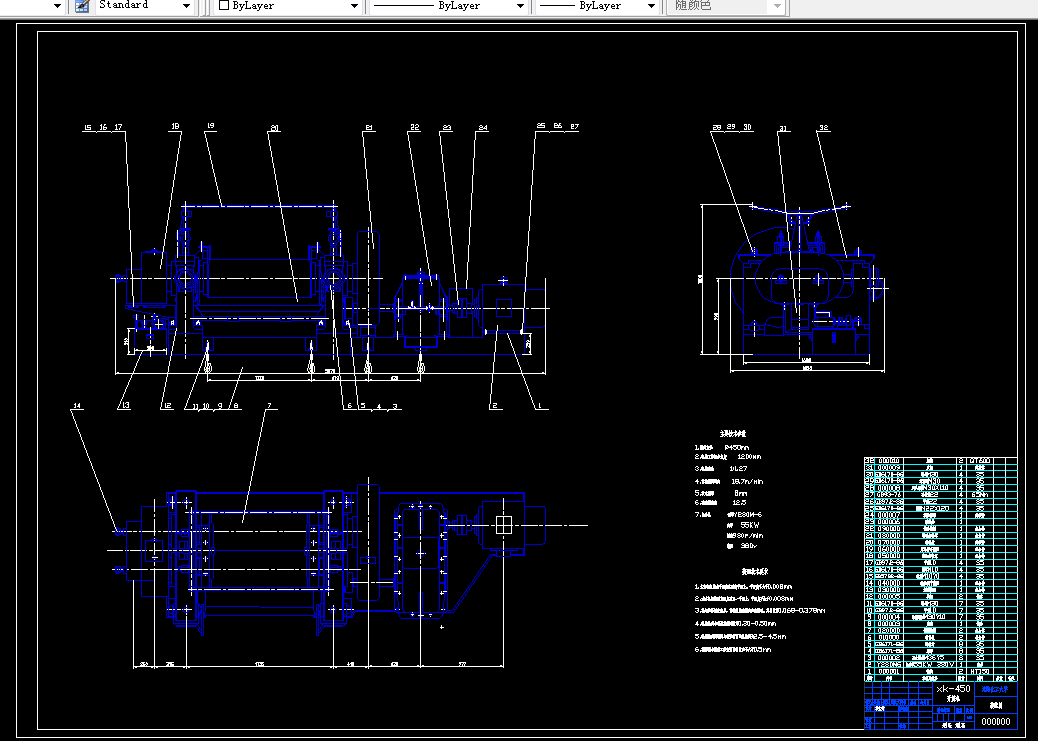The image size is (1038, 741).
Task: Select the 380v voltage text
Action: click(748, 546)
